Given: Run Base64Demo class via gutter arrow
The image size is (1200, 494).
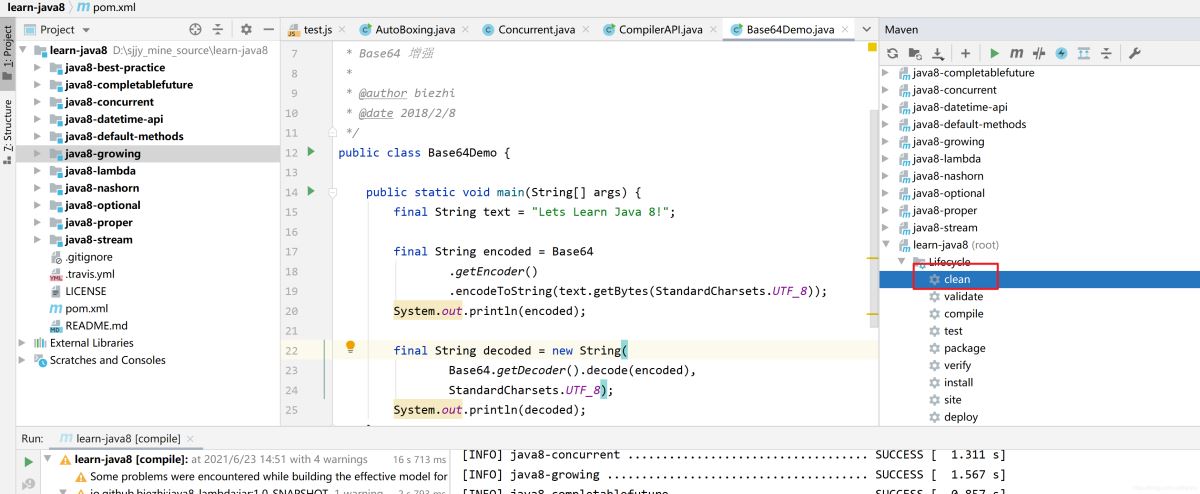Looking at the screenshot, I should 311,152.
